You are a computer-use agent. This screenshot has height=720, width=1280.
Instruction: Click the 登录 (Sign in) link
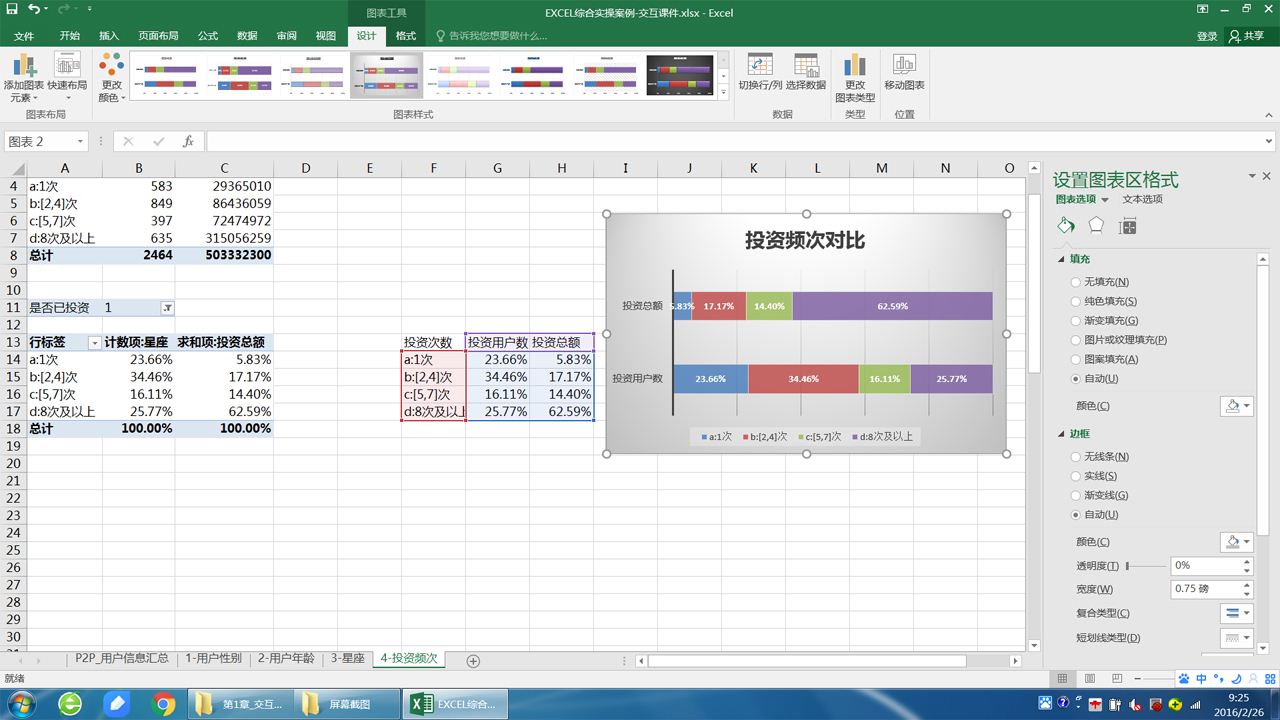pyautogui.click(x=1207, y=36)
